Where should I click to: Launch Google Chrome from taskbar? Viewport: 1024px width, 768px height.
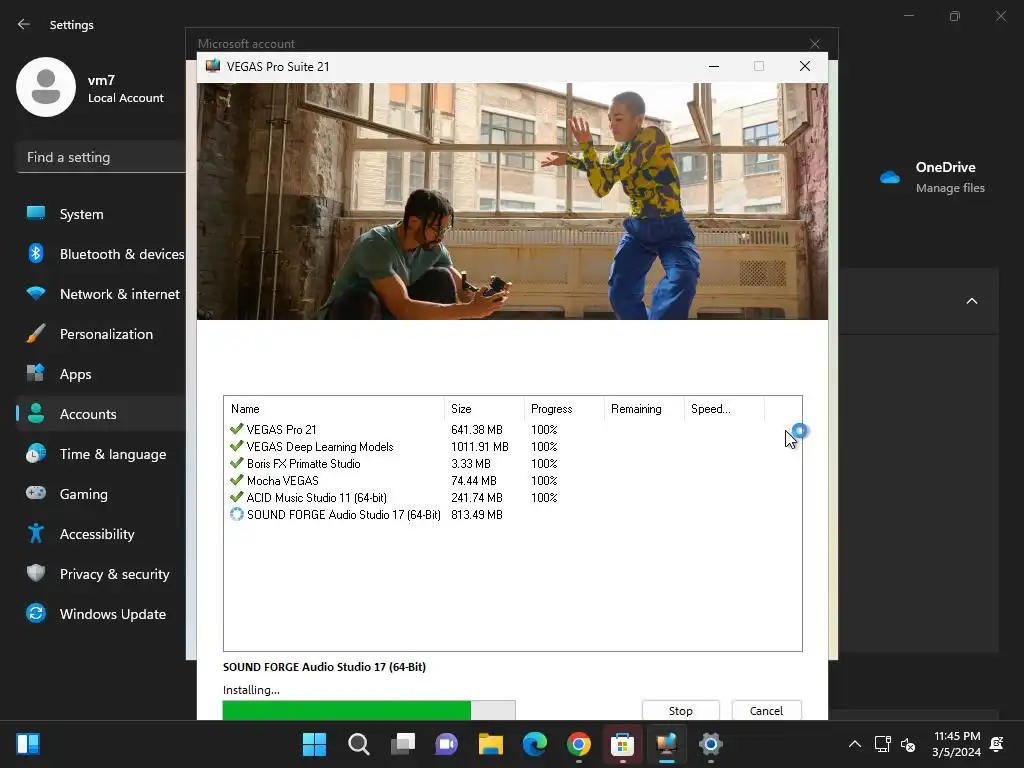point(579,744)
